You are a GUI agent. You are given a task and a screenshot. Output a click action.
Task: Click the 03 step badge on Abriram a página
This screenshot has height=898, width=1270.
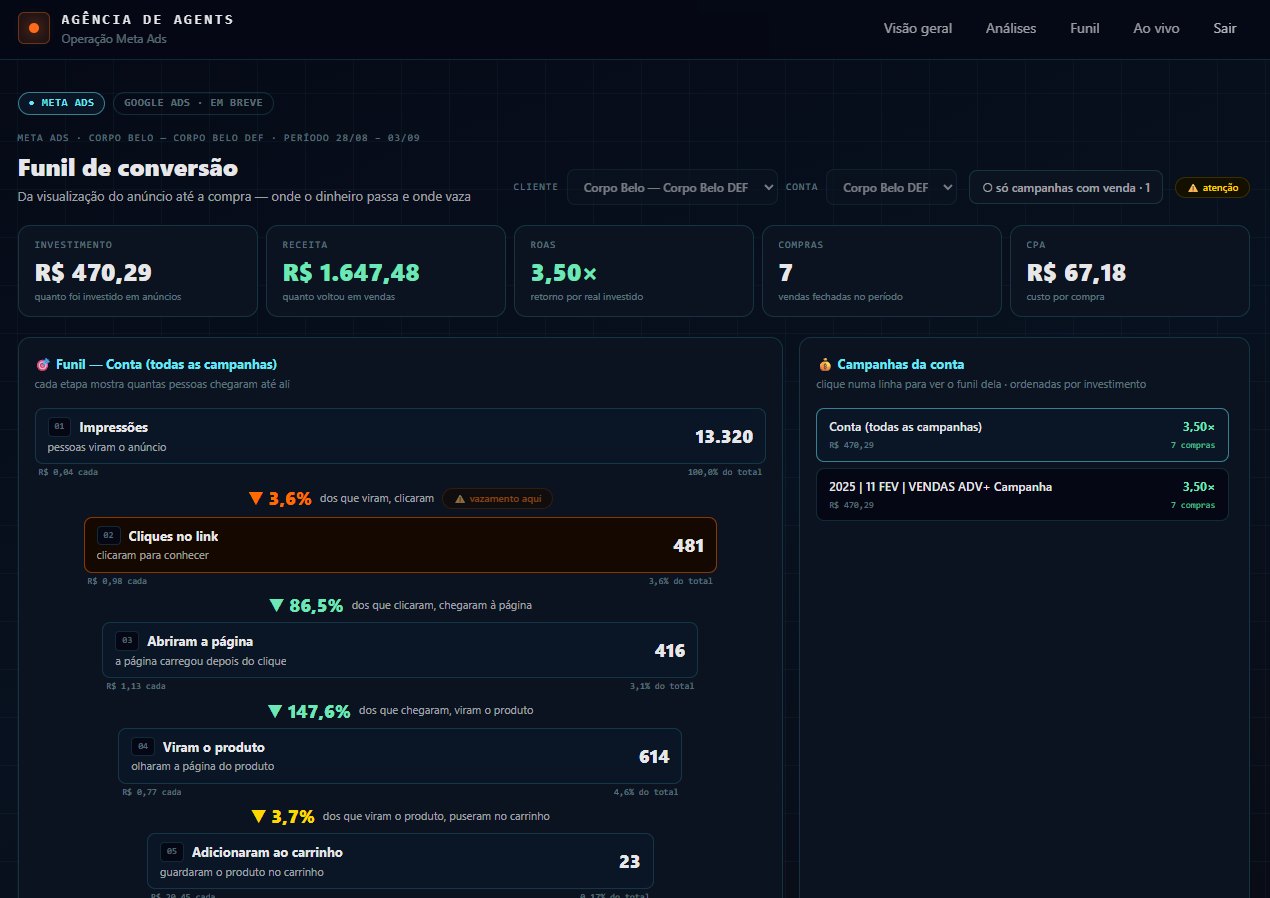point(127,641)
